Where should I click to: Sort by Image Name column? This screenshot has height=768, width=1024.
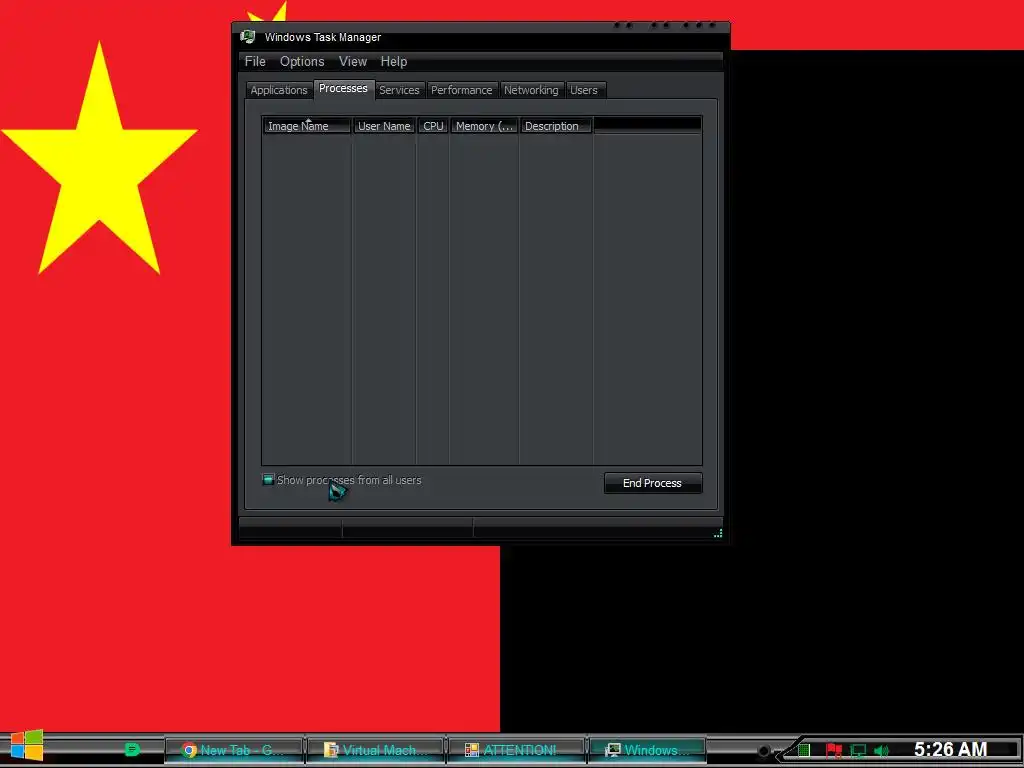click(307, 126)
